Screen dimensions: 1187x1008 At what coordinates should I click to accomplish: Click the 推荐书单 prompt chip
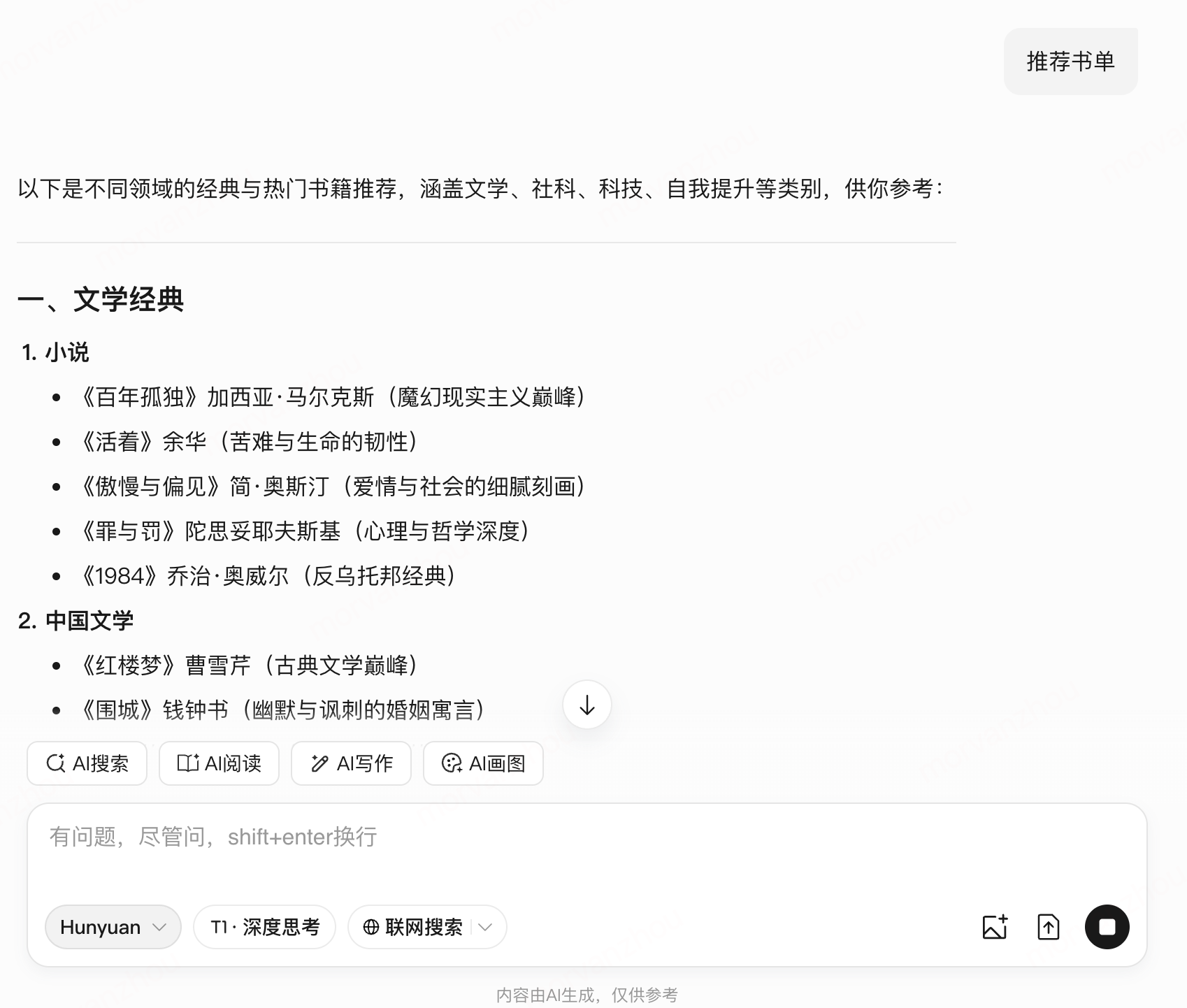1070,60
